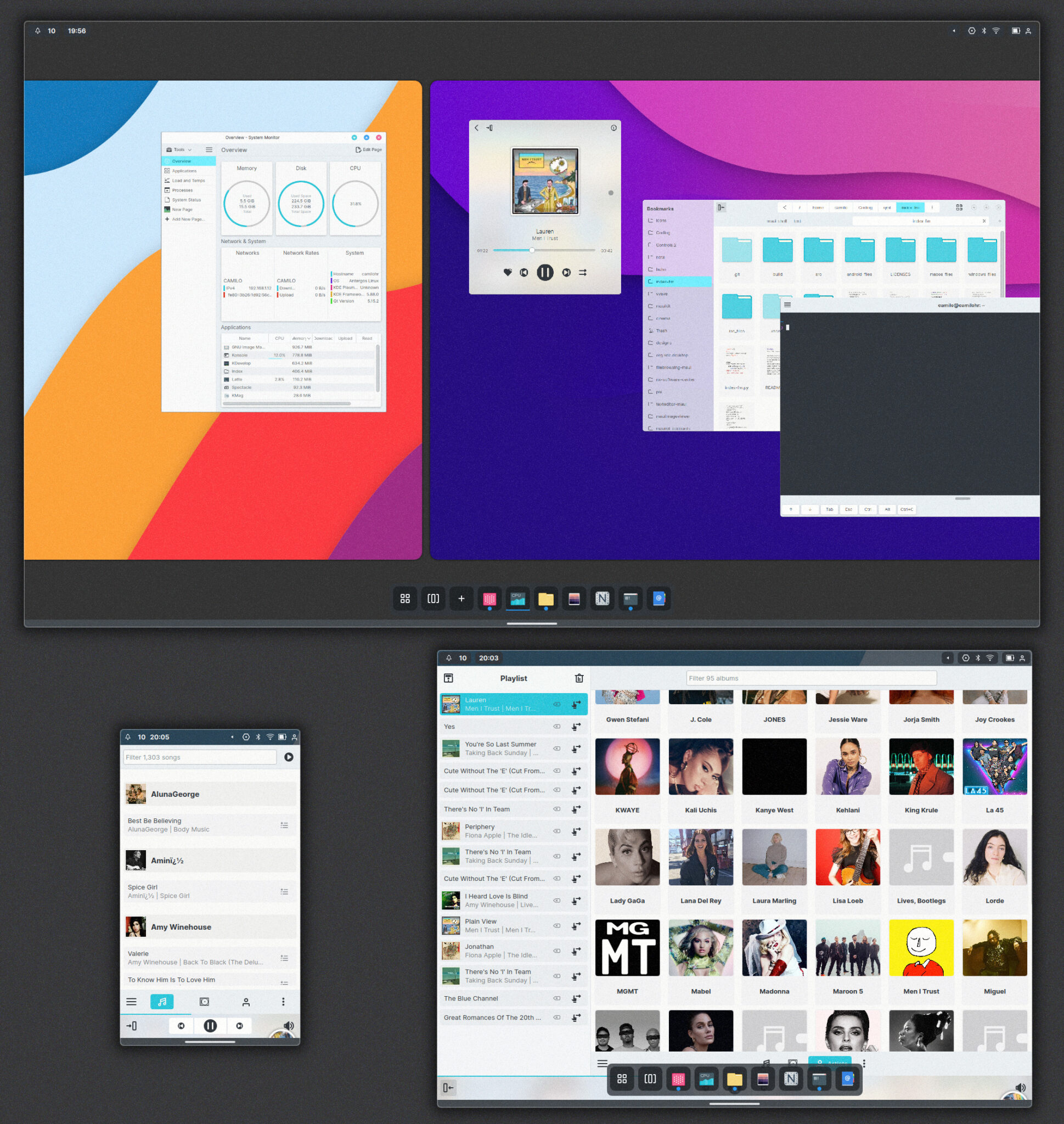Click notification bell in 19:56 status bar

pyautogui.click(x=37, y=31)
